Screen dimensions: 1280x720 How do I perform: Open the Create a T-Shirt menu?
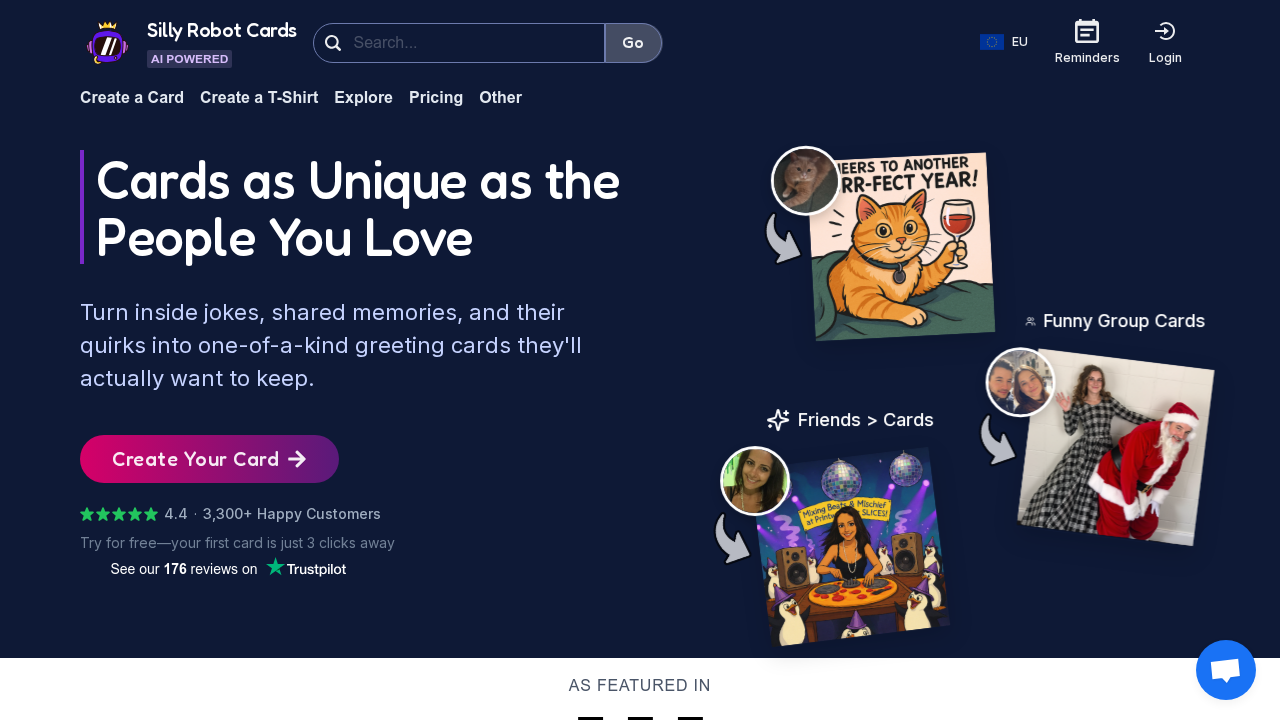pos(259,97)
